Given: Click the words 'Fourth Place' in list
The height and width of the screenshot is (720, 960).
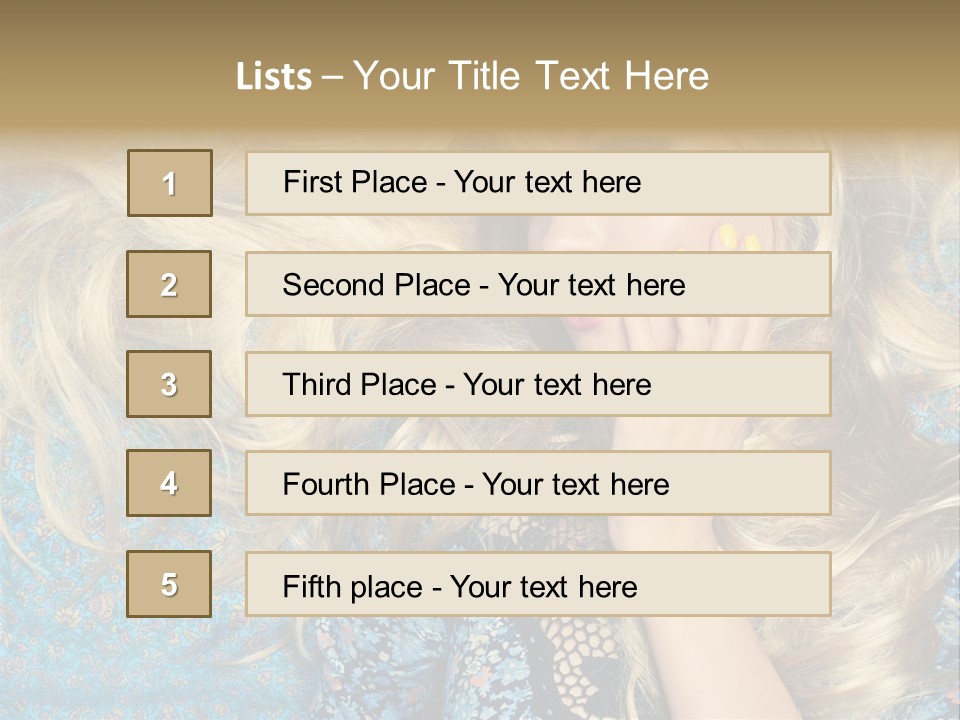Looking at the screenshot, I should tap(369, 484).
